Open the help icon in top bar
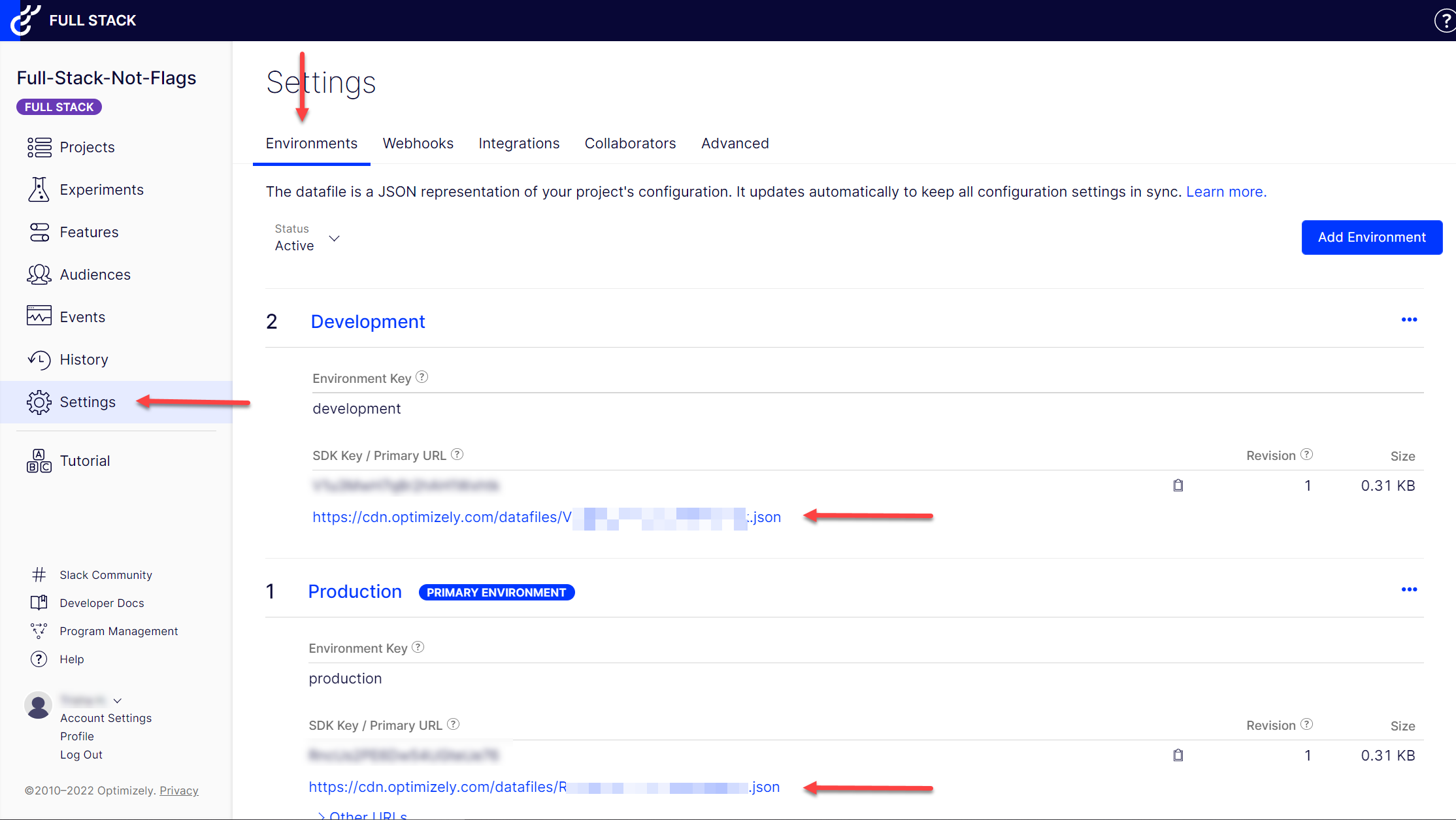Image resolution: width=1456 pixels, height=820 pixels. (1445, 21)
